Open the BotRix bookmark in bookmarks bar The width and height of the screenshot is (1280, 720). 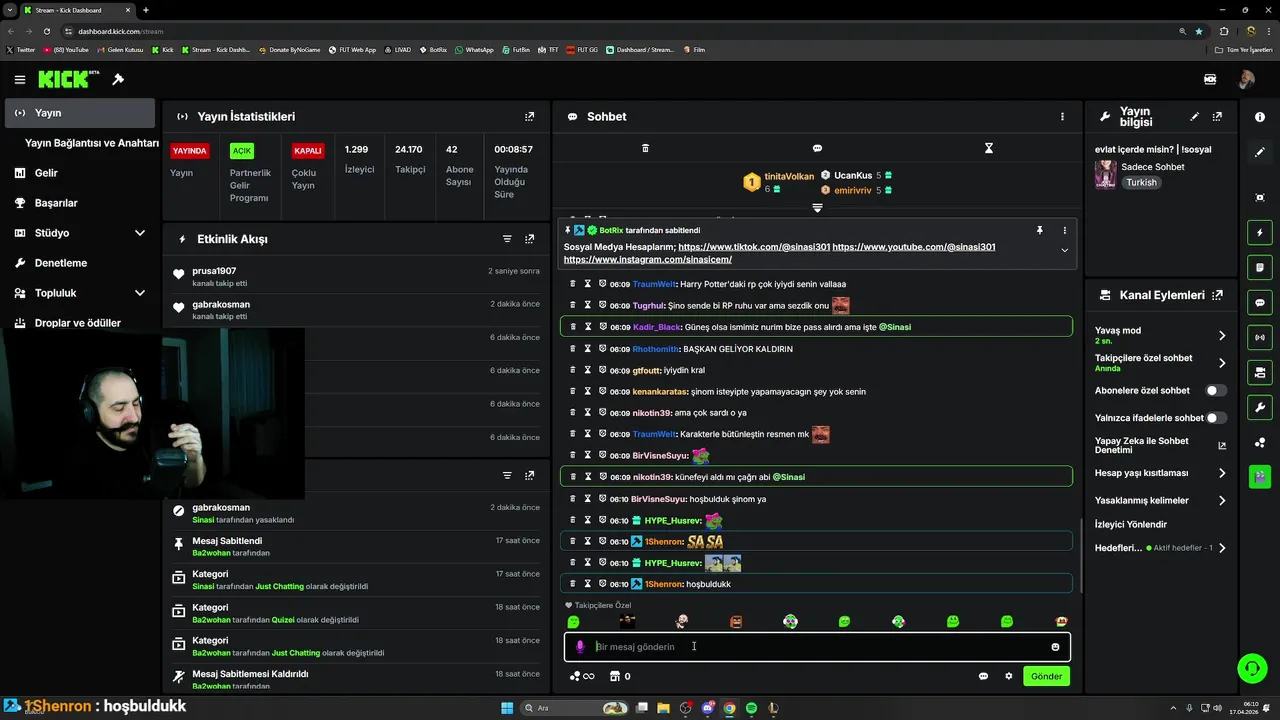point(433,49)
